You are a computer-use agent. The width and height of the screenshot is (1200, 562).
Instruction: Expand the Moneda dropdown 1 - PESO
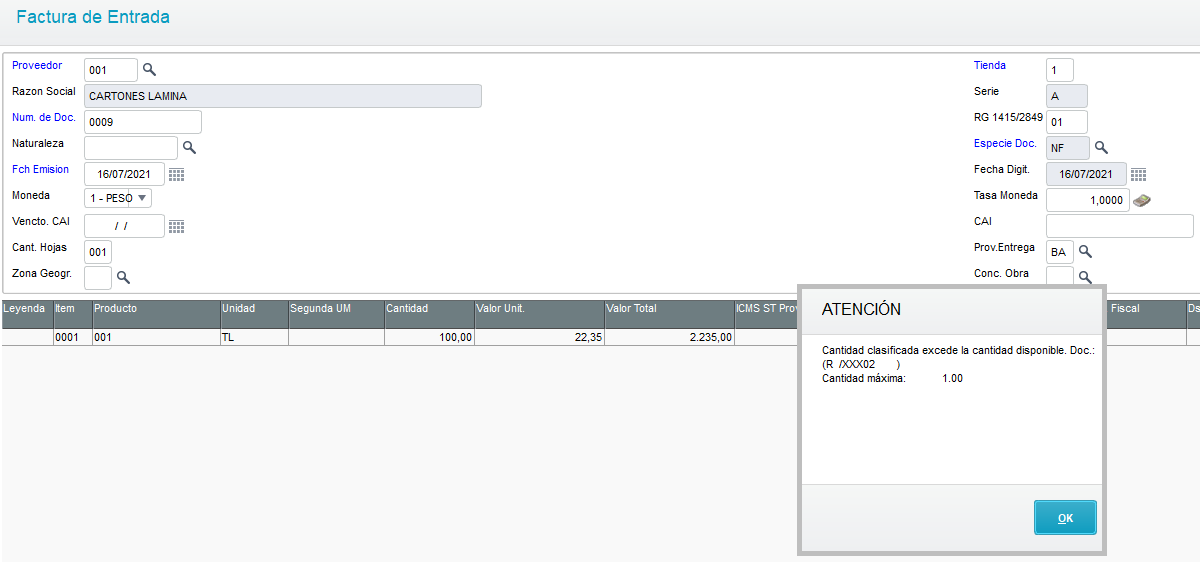[118, 198]
